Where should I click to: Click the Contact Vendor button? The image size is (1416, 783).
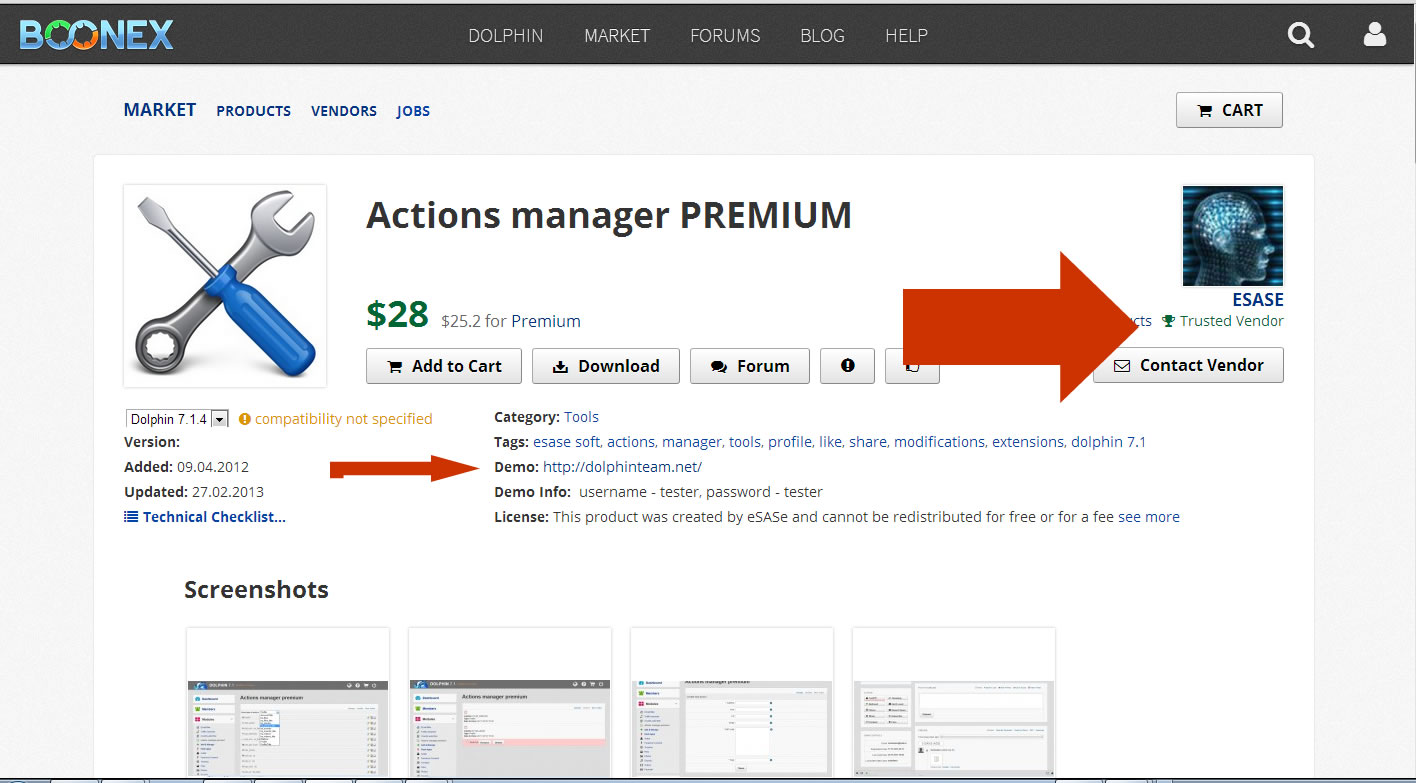click(1188, 365)
